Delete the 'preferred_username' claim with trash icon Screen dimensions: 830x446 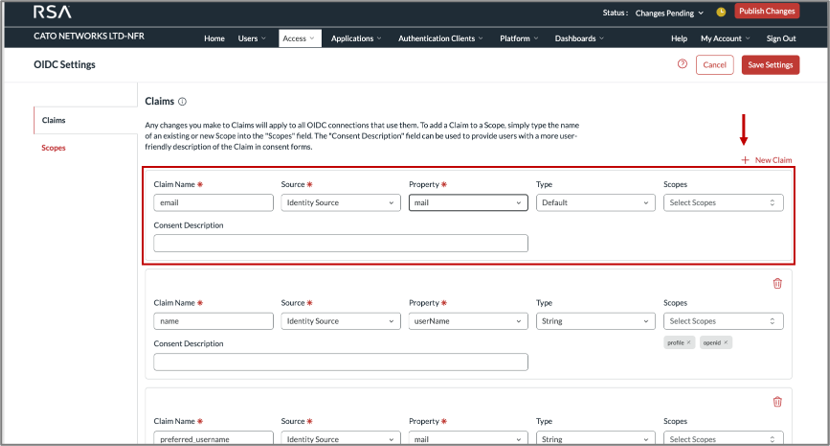pos(777,402)
